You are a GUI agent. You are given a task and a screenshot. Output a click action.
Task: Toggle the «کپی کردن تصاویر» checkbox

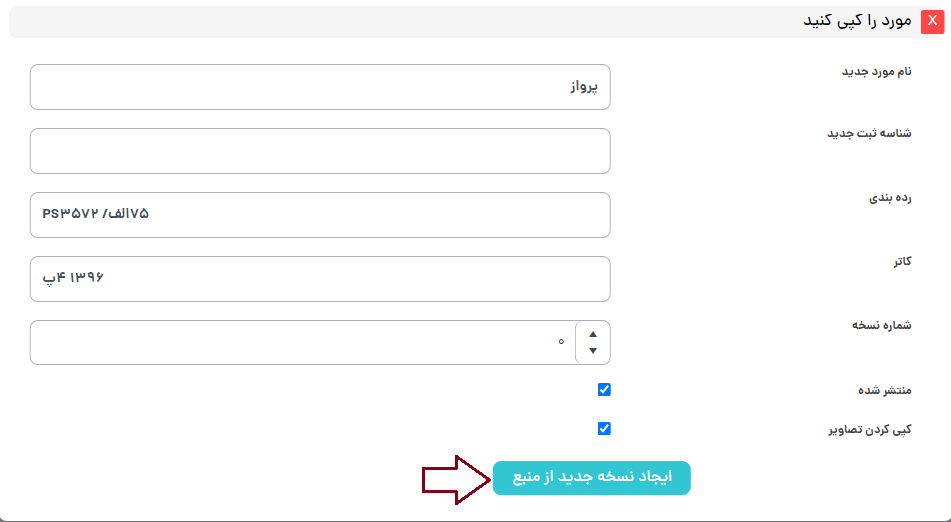coord(604,429)
